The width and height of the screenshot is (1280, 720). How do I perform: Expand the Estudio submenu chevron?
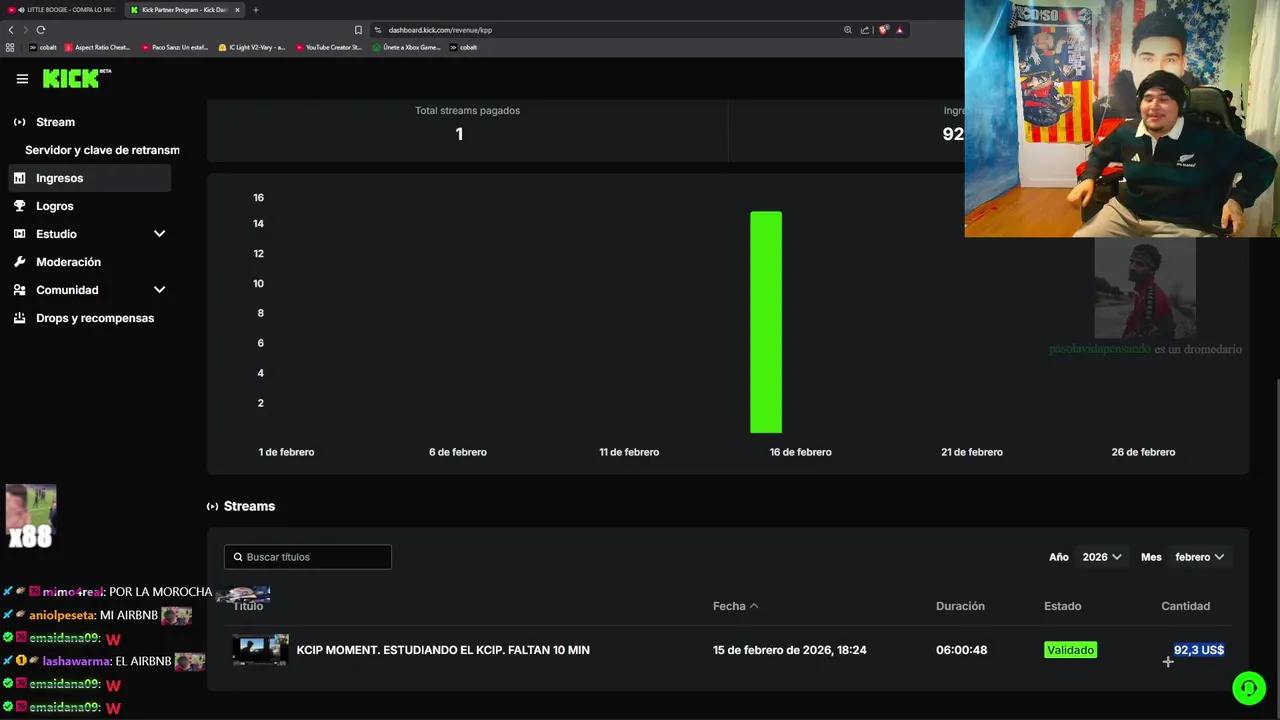(x=159, y=234)
